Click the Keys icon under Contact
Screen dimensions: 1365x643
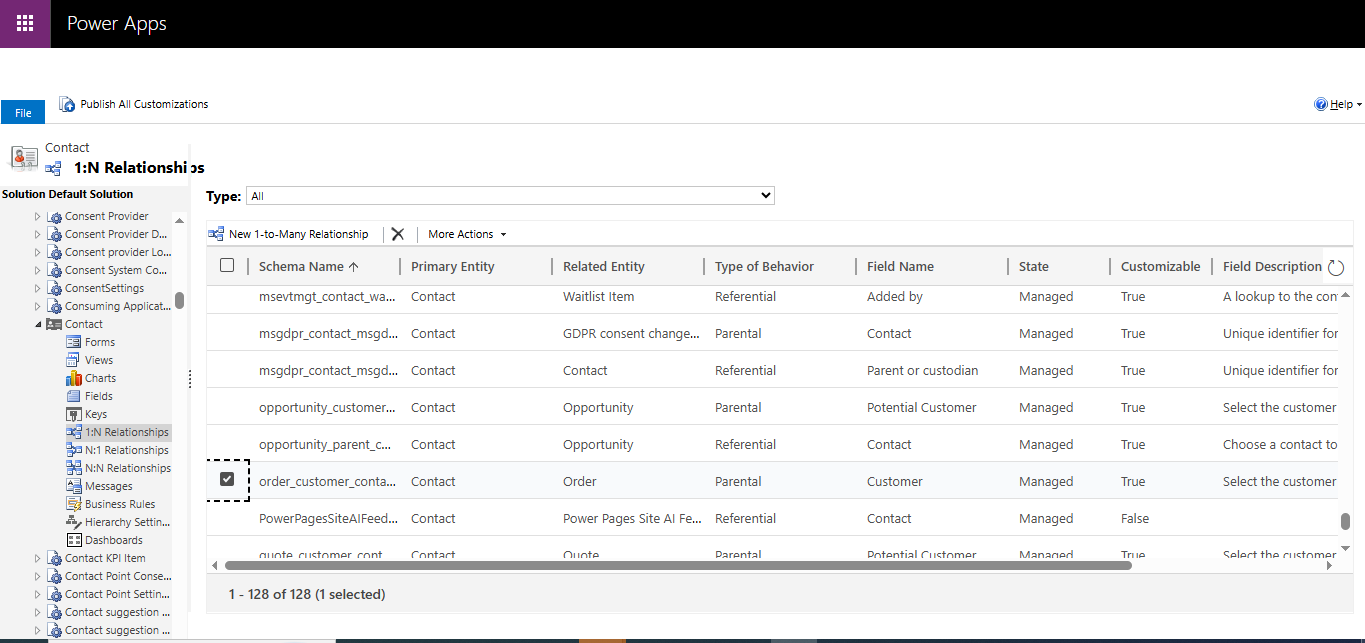[x=74, y=414]
